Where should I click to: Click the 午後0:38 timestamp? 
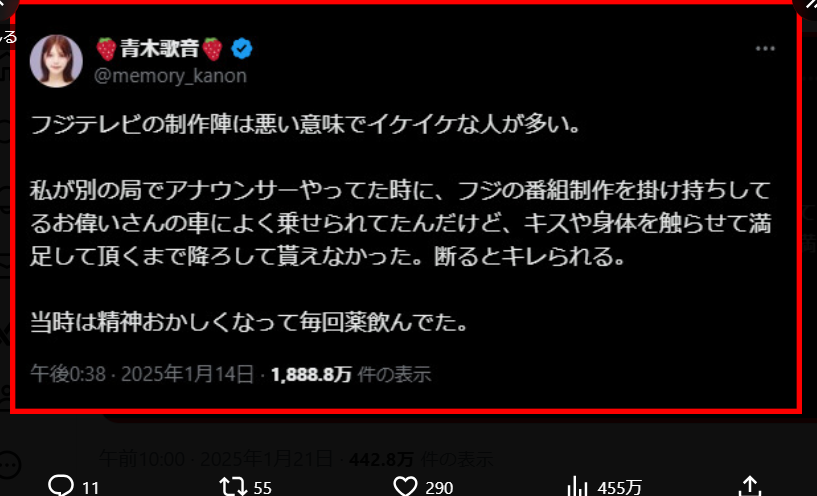tap(68, 374)
